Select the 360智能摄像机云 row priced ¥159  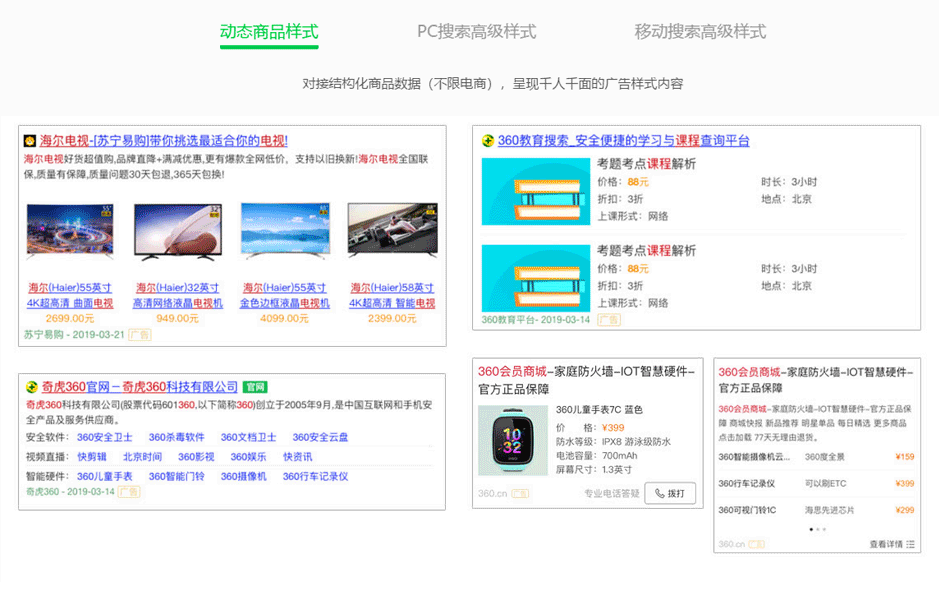click(816, 457)
